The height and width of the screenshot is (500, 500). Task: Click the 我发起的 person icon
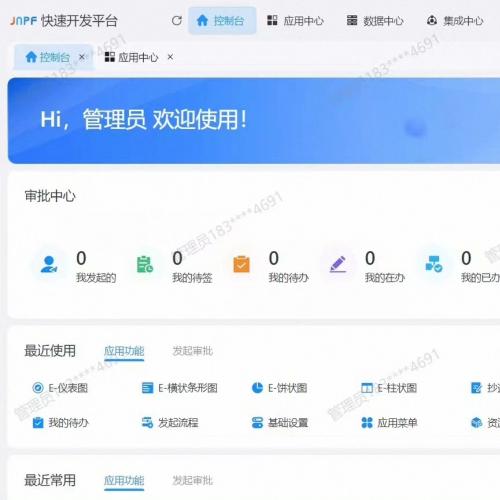(x=49, y=264)
